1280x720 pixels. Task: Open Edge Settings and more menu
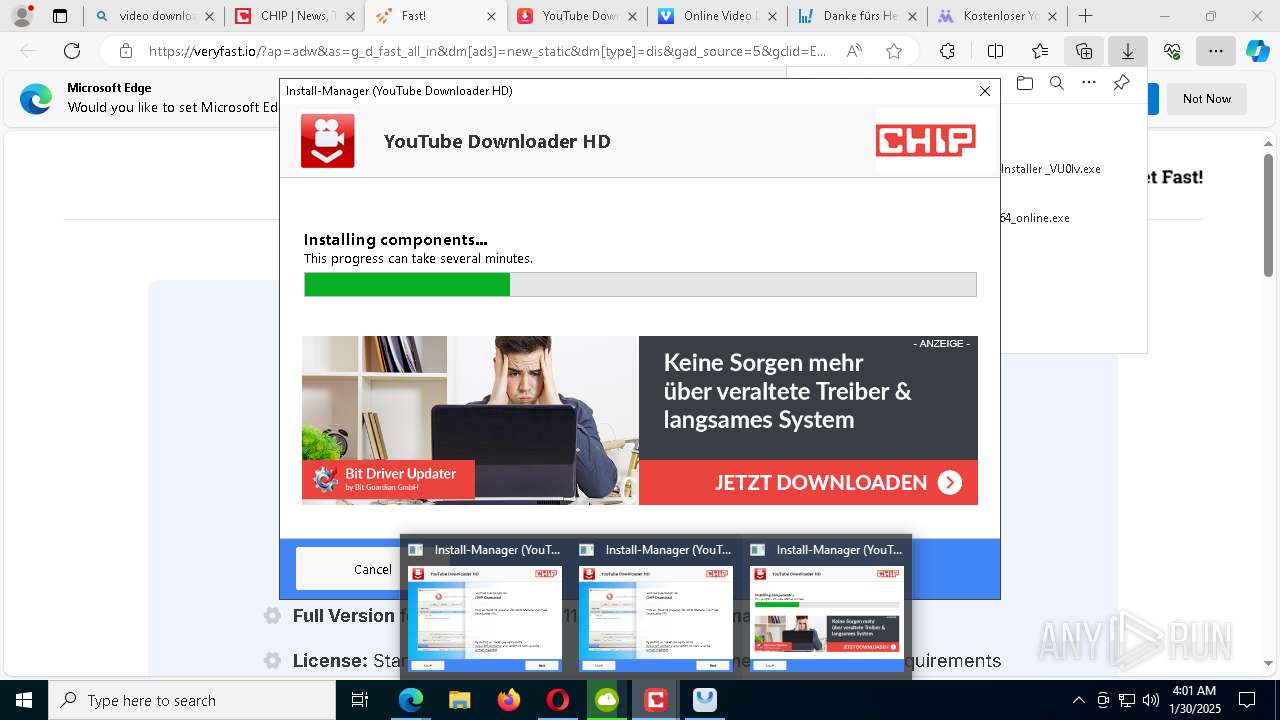(1215, 51)
